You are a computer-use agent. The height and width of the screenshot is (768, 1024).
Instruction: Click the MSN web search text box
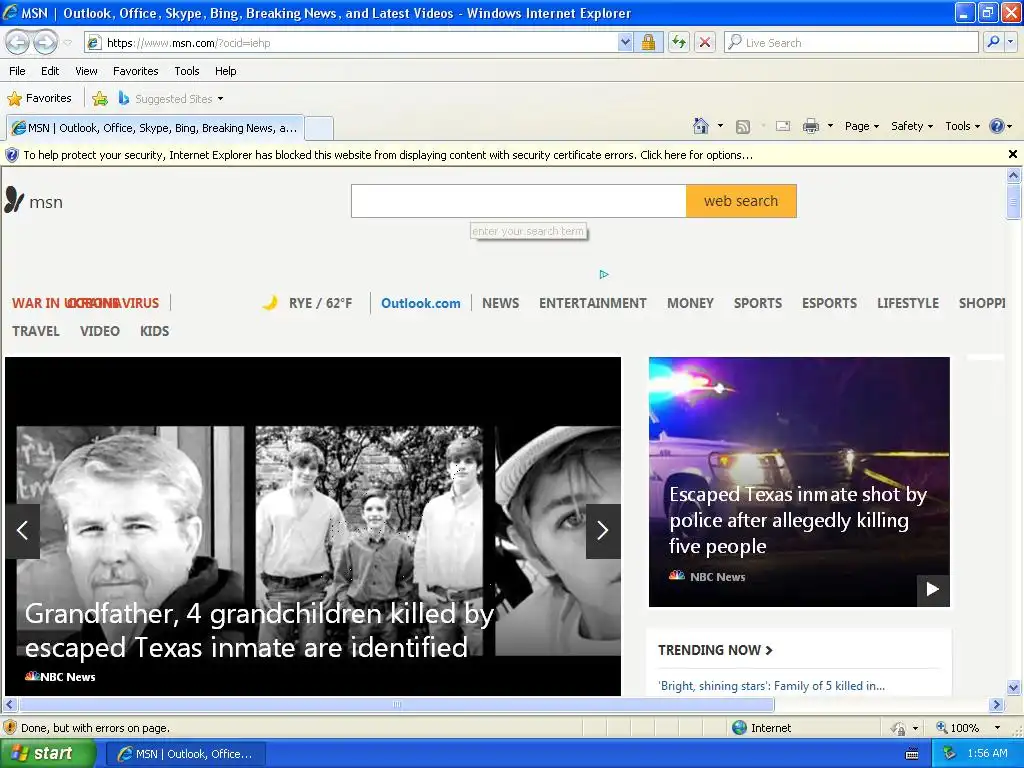(519, 200)
